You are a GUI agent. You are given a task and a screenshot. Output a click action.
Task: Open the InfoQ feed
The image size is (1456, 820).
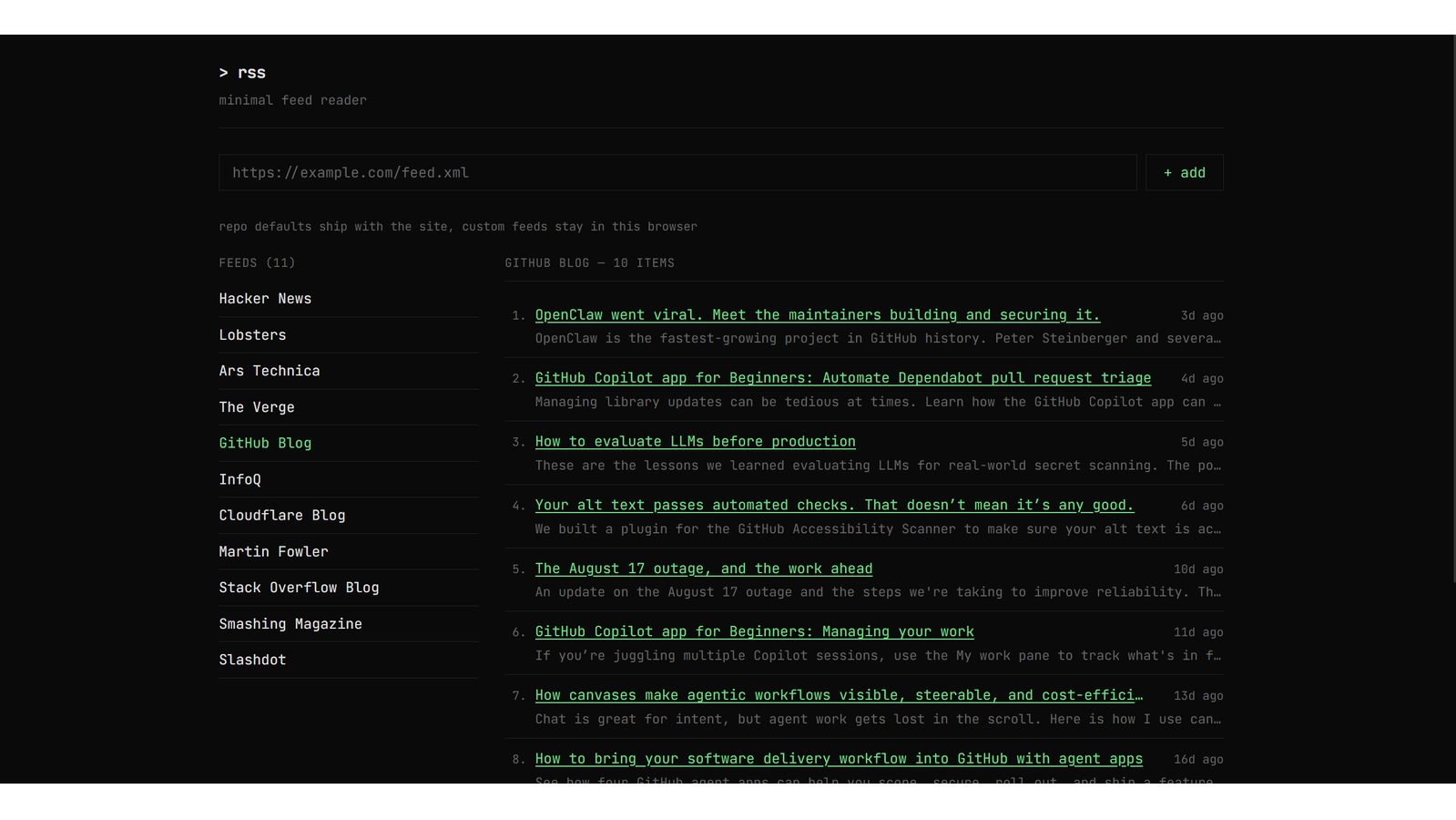(239, 479)
